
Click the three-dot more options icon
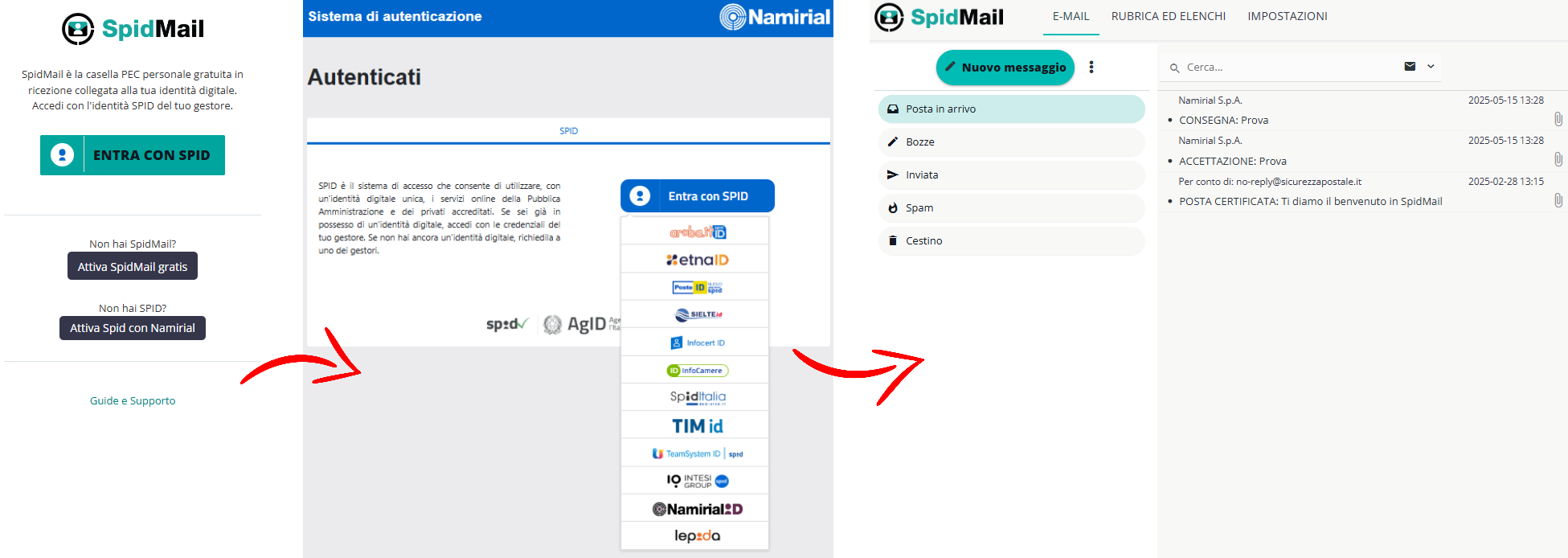1091,68
